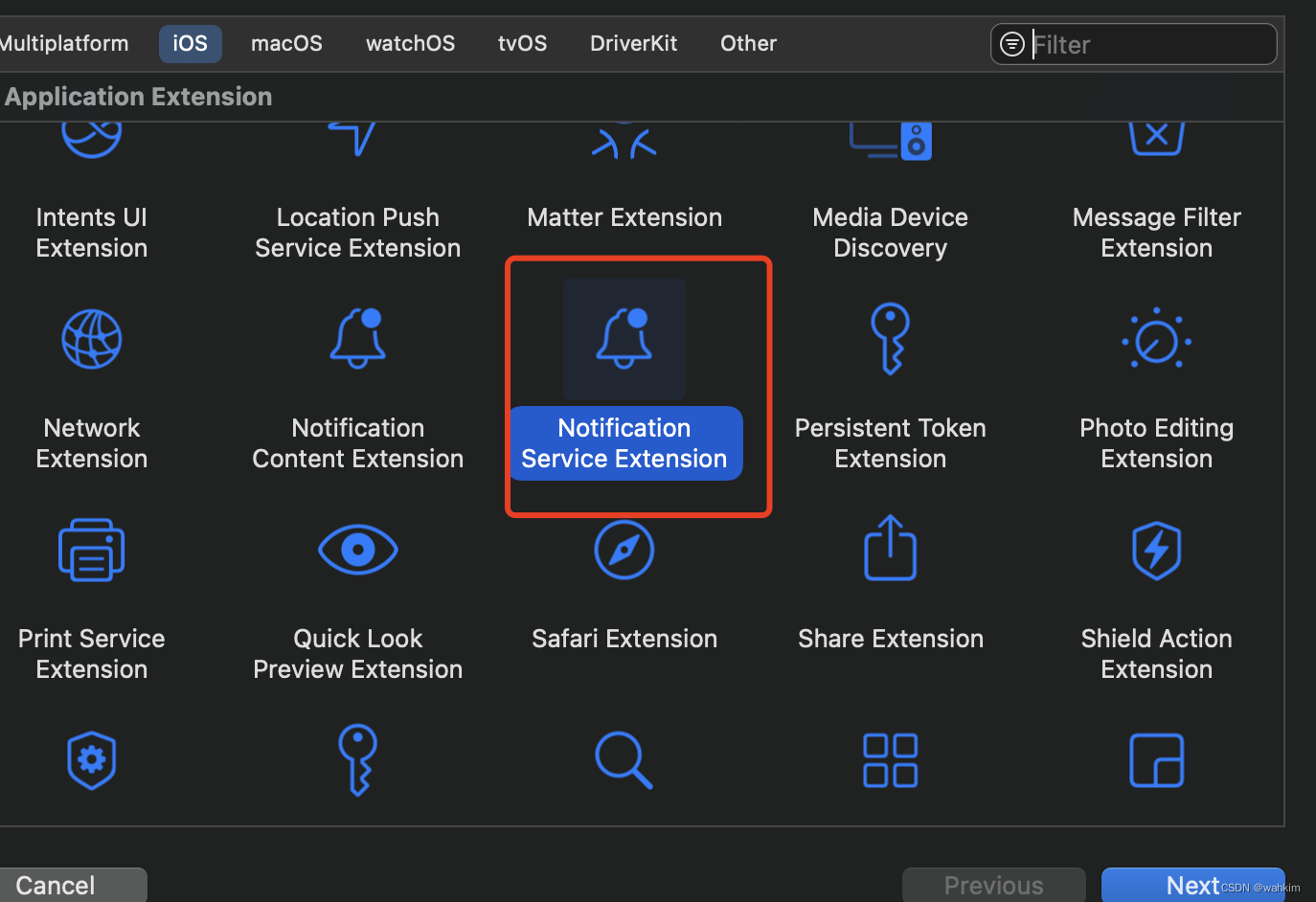1316x902 pixels.
Task: Select the shield with gear icon
Action: (x=92, y=760)
